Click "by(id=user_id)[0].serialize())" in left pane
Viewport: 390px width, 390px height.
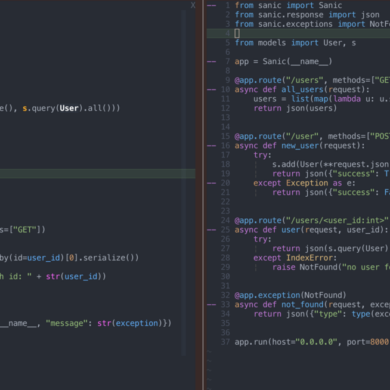point(69,258)
